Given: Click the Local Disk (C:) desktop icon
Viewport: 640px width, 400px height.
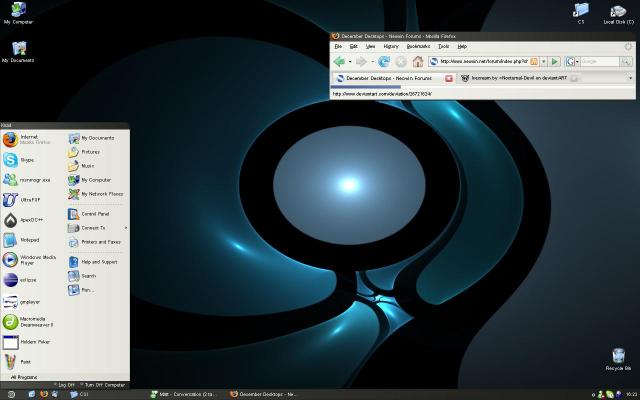Looking at the screenshot, I should [x=618, y=14].
